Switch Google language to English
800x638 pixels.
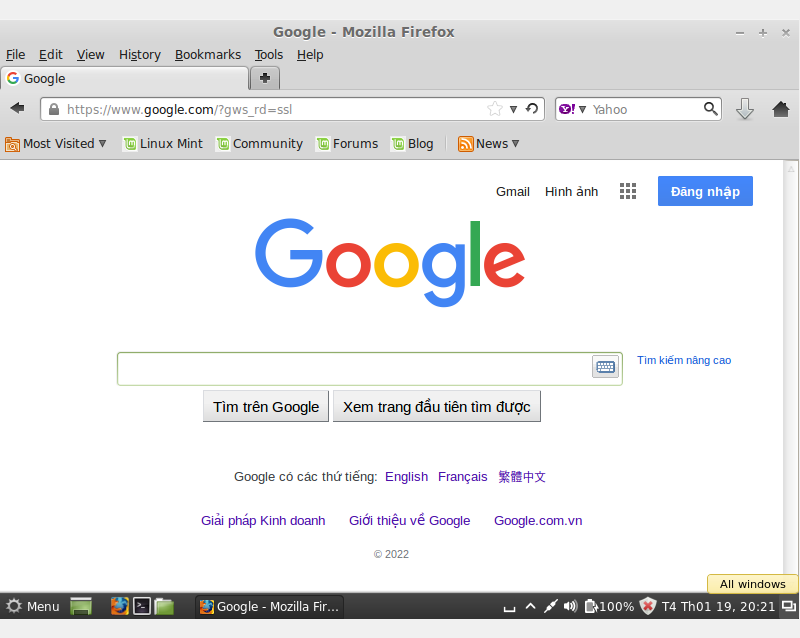coord(407,477)
